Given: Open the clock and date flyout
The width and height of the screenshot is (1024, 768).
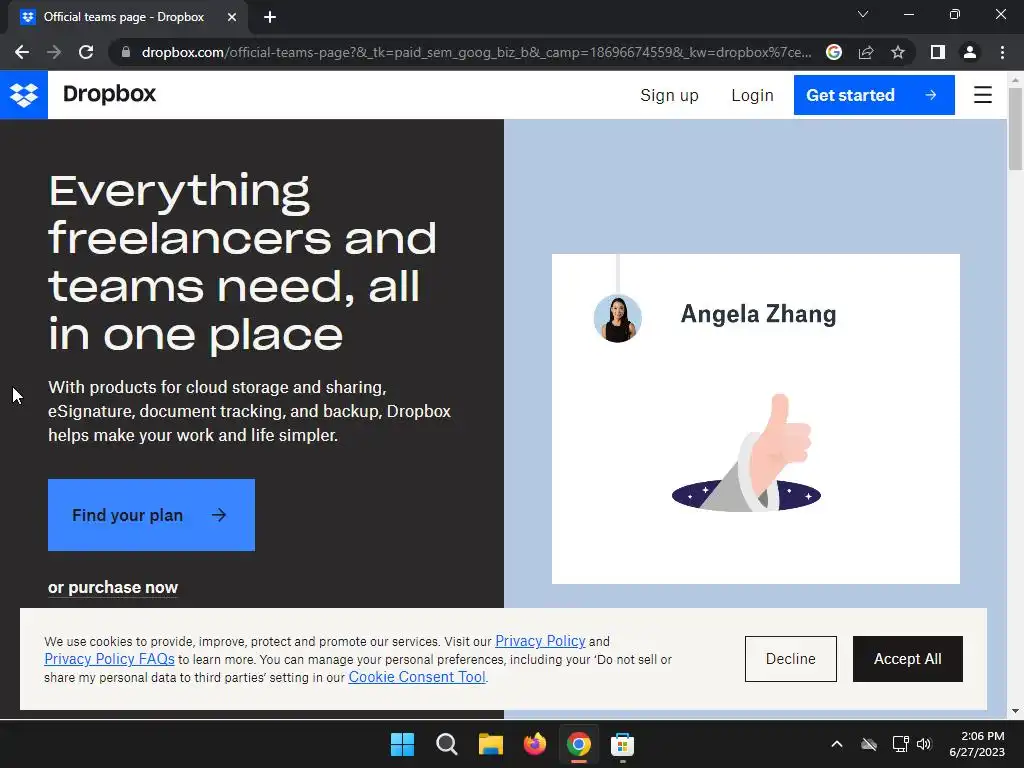Looking at the screenshot, I should click(977, 744).
